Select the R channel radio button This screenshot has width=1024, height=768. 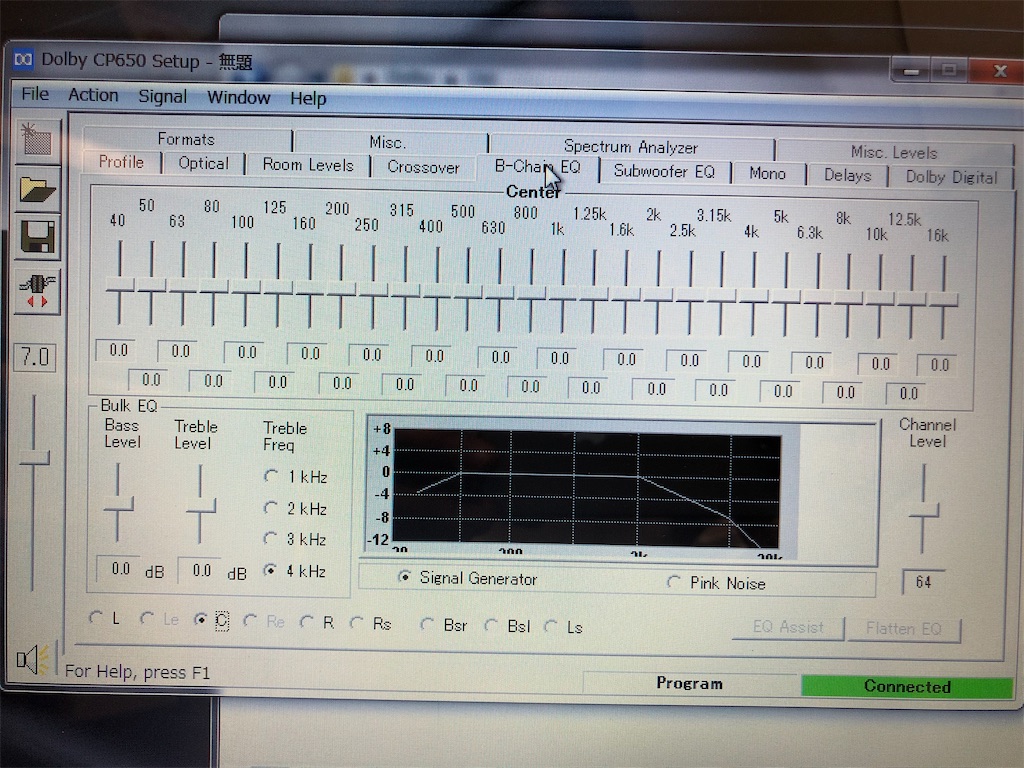[x=306, y=622]
